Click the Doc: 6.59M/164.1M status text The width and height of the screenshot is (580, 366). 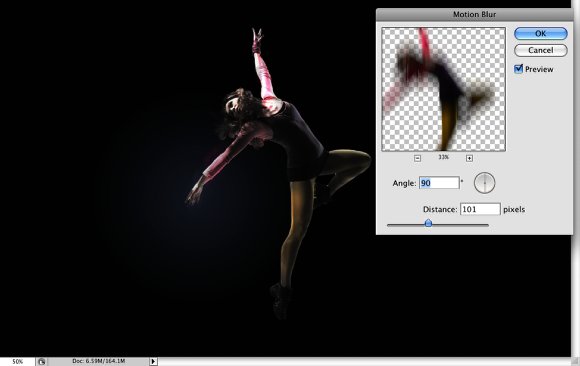pos(98,361)
